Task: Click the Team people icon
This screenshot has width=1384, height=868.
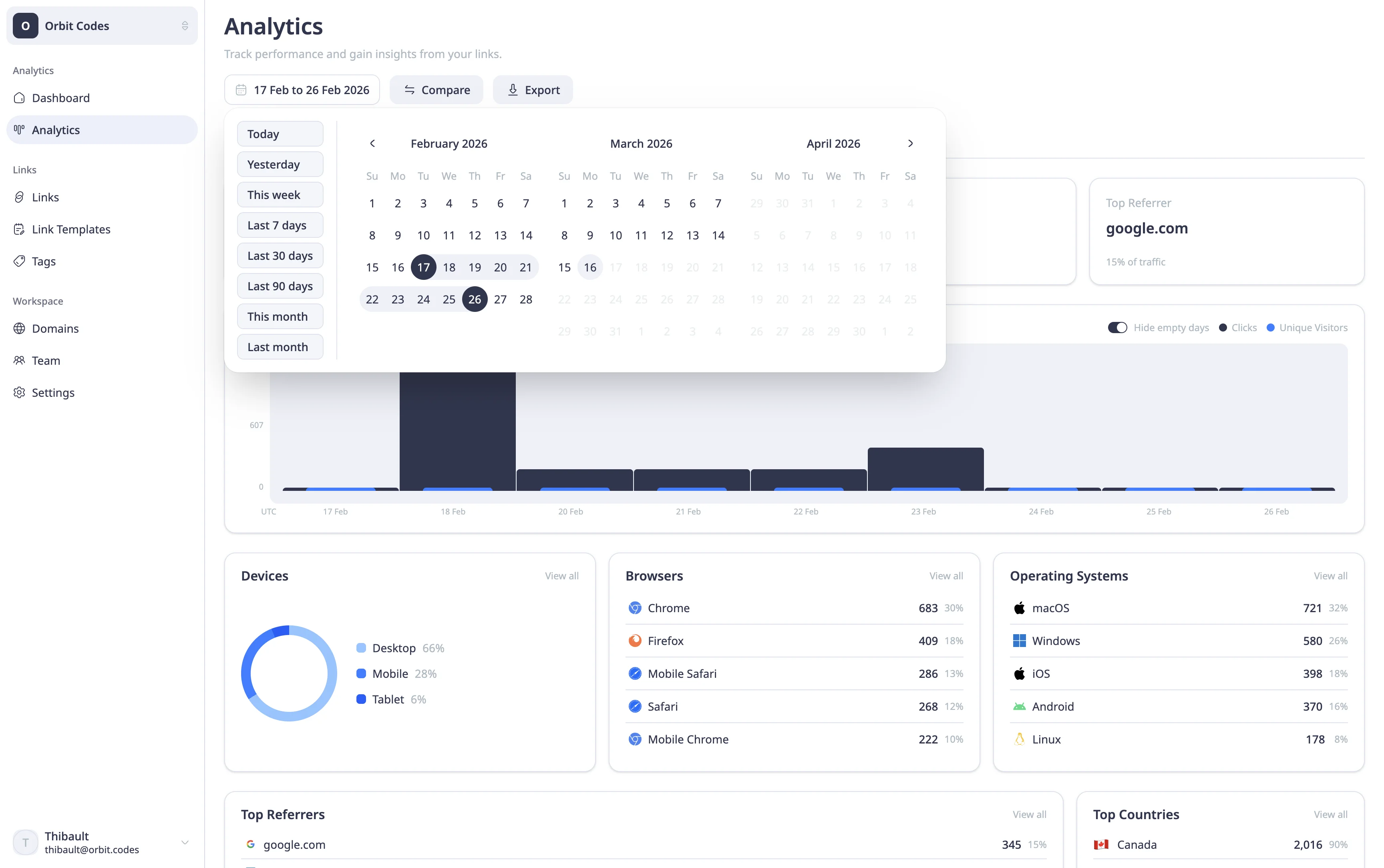Action: (20, 360)
